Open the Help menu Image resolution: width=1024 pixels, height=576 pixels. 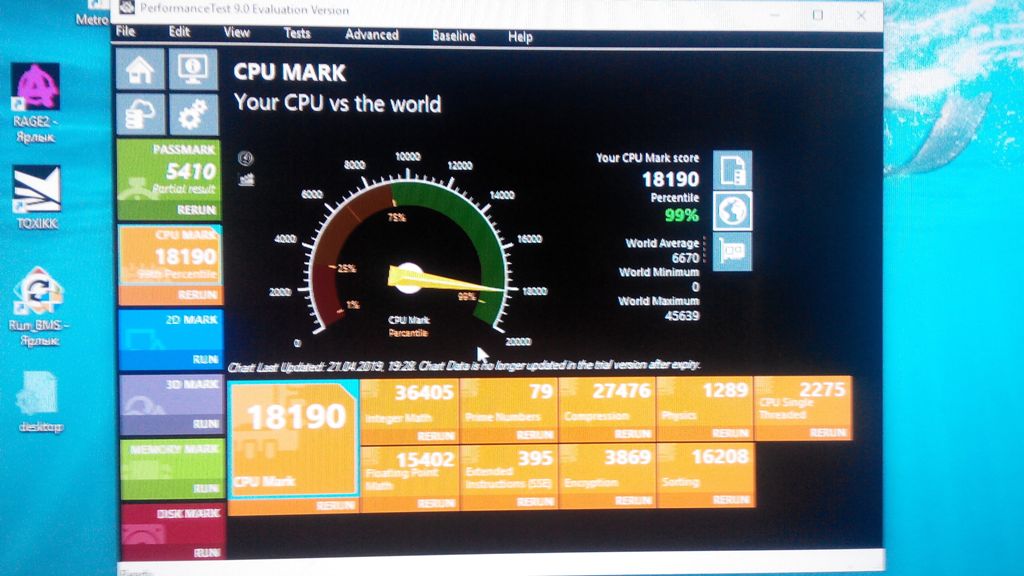520,37
